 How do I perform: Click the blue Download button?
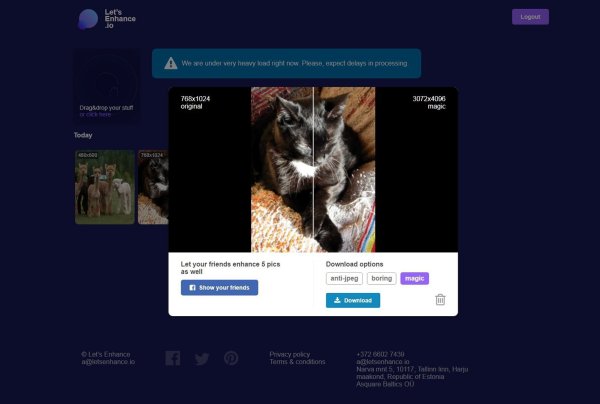coord(353,300)
